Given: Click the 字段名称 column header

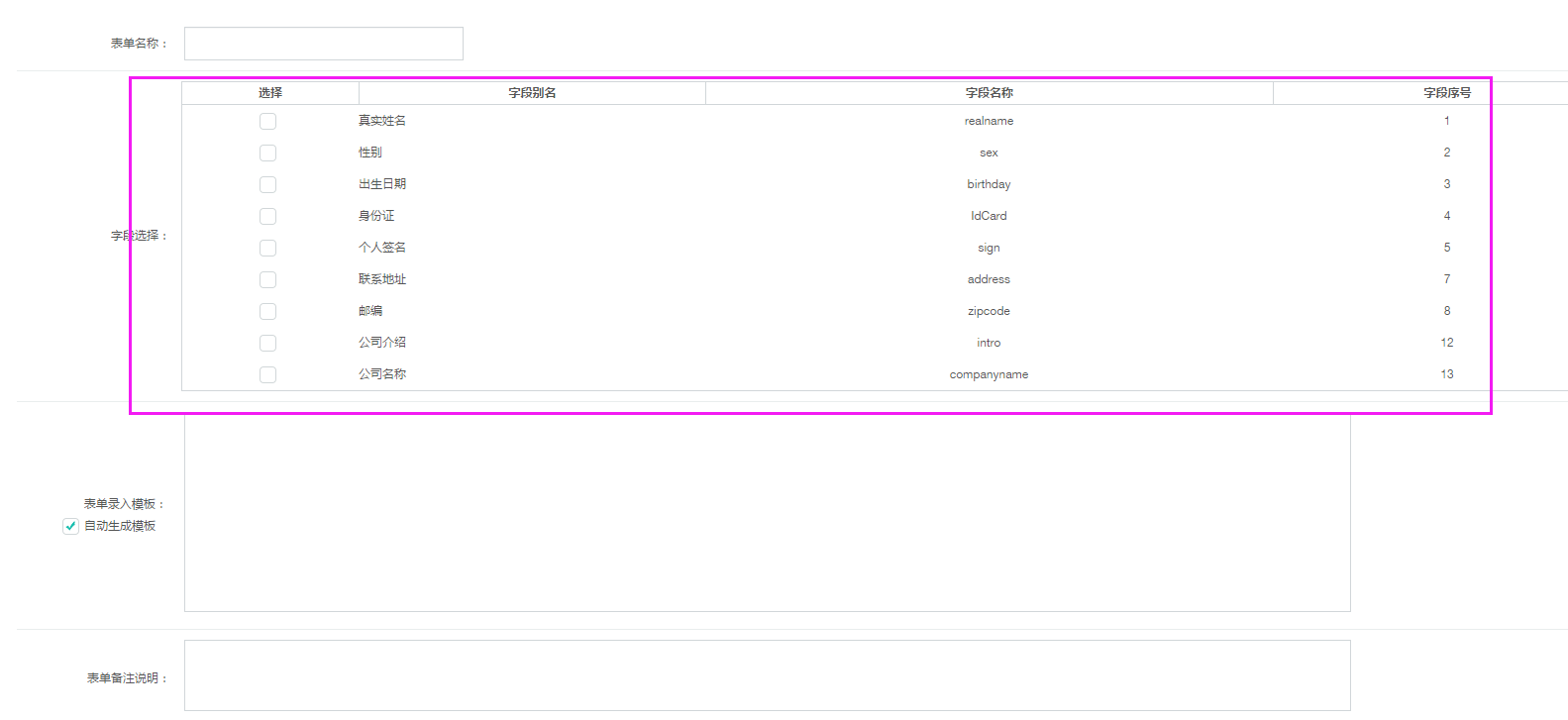Looking at the screenshot, I should [x=989, y=93].
